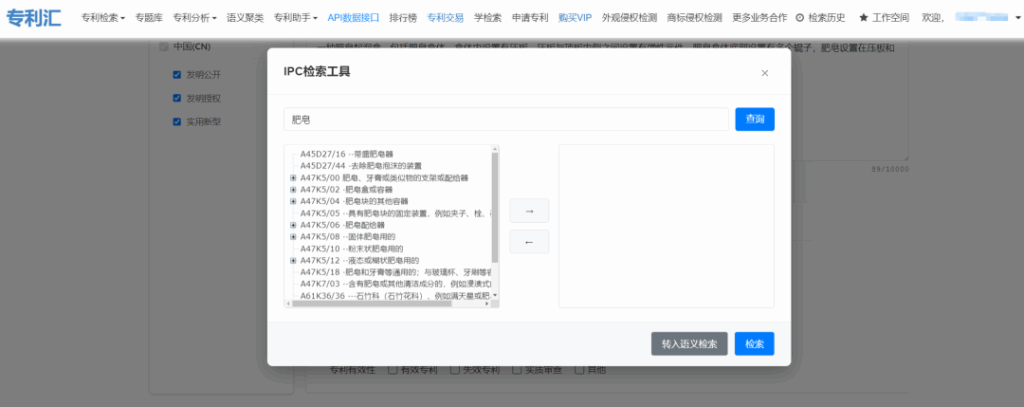Close the IPC检索工具 dialog
This screenshot has height=407, width=1024.
coord(765,73)
